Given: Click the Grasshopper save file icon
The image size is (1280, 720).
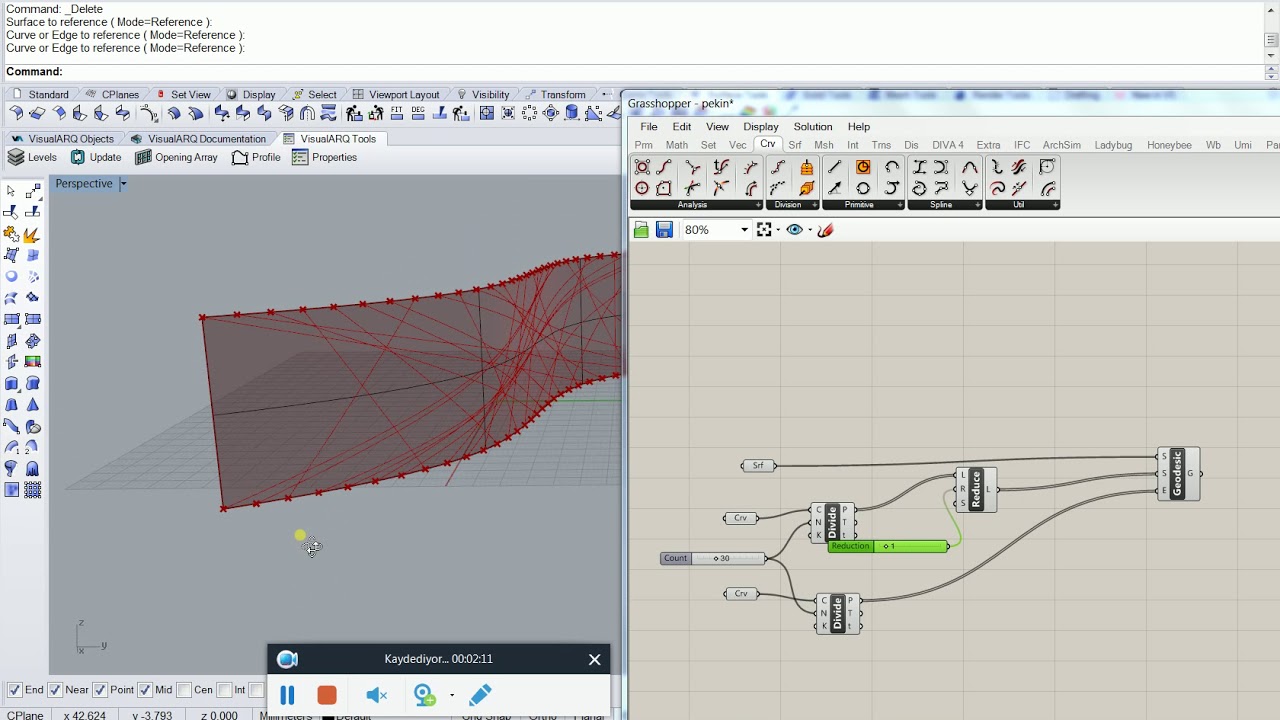Looking at the screenshot, I should pyautogui.click(x=664, y=230).
